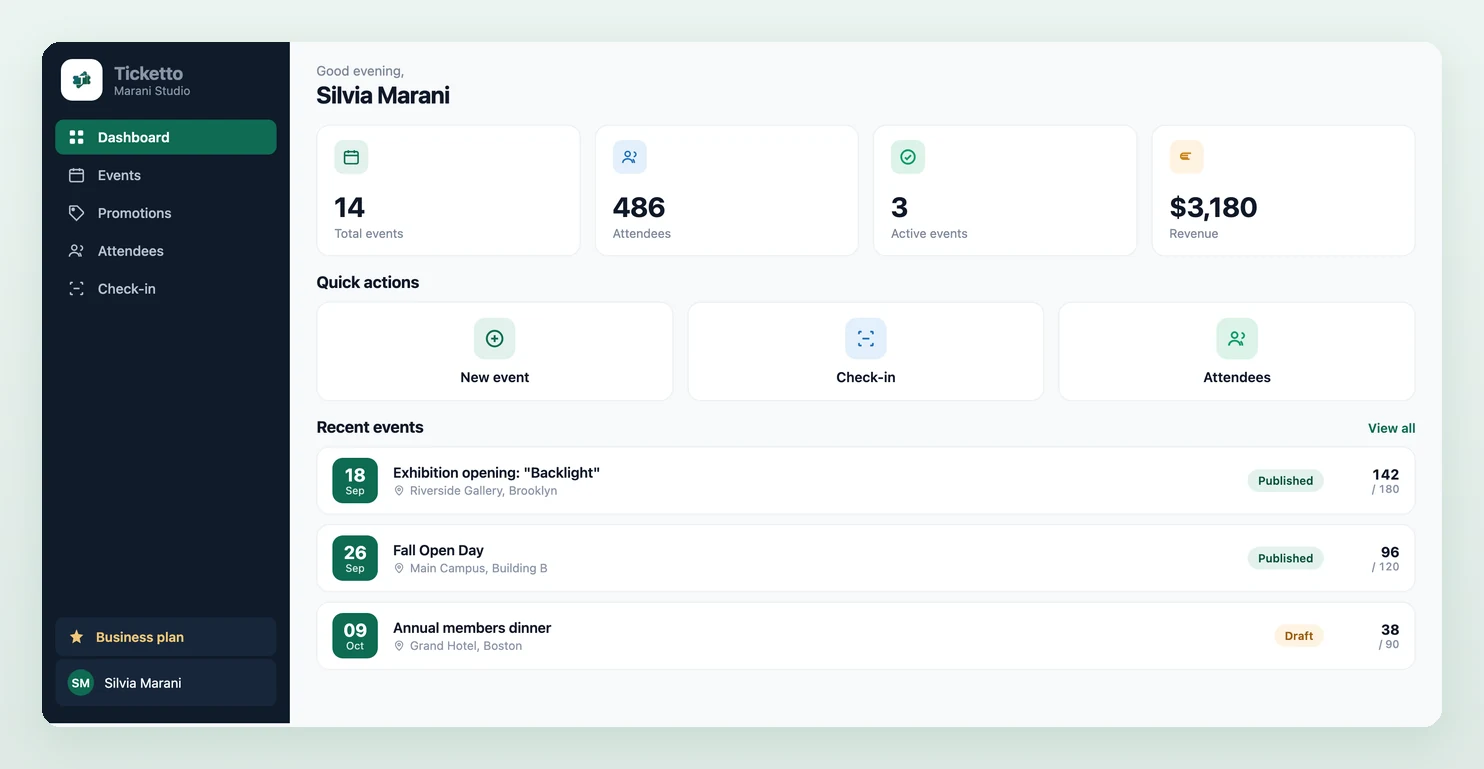
Task: Click the location pin beside Riverside Gallery, Brooklyn
Action: tap(399, 491)
